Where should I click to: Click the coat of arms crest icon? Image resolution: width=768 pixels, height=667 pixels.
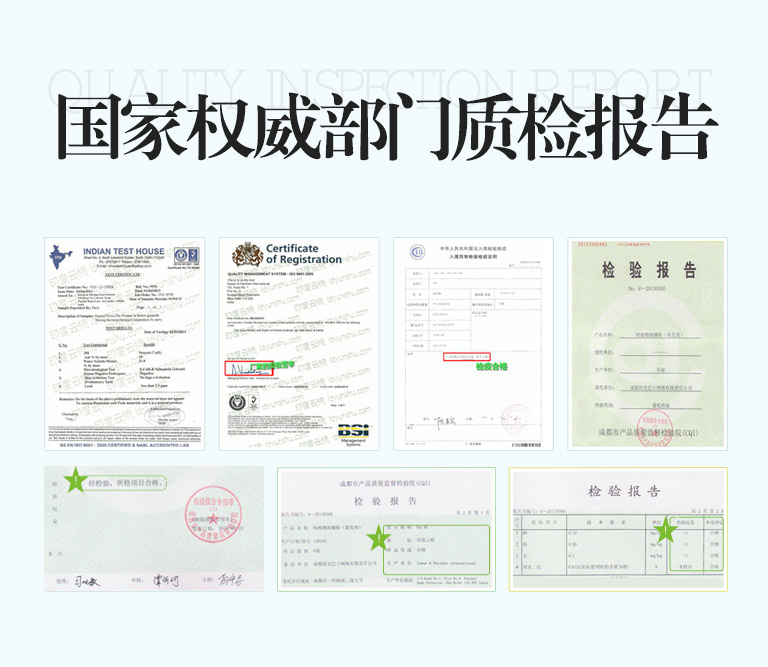click(x=247, y=254)
